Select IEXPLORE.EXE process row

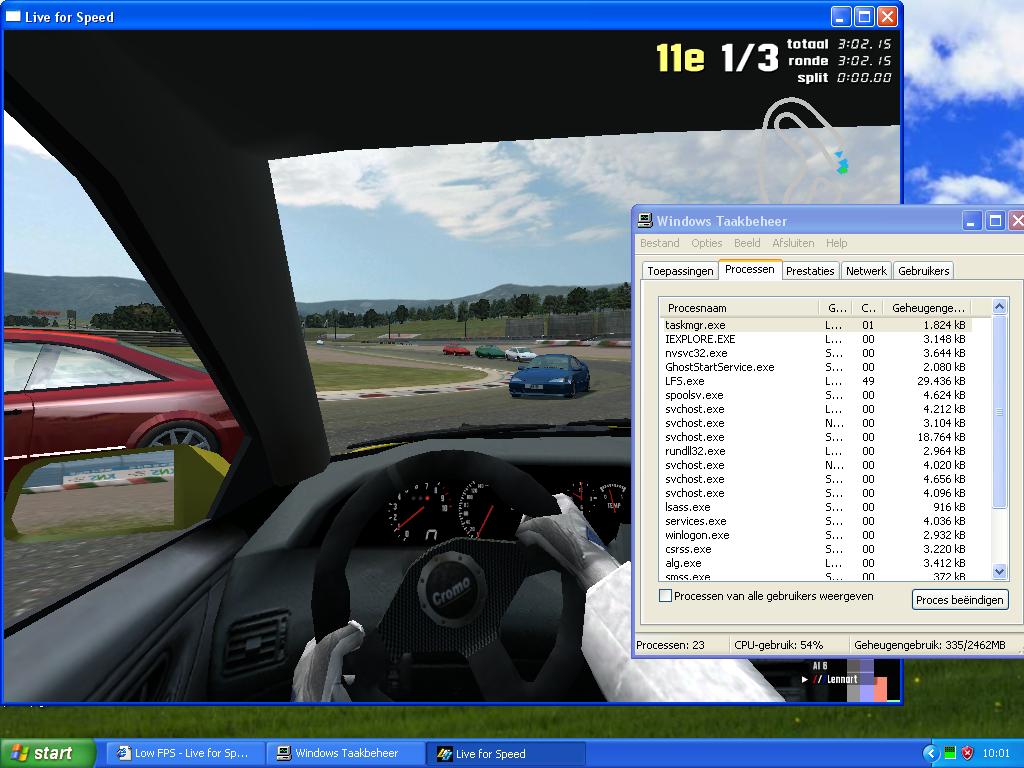point(816,339)
